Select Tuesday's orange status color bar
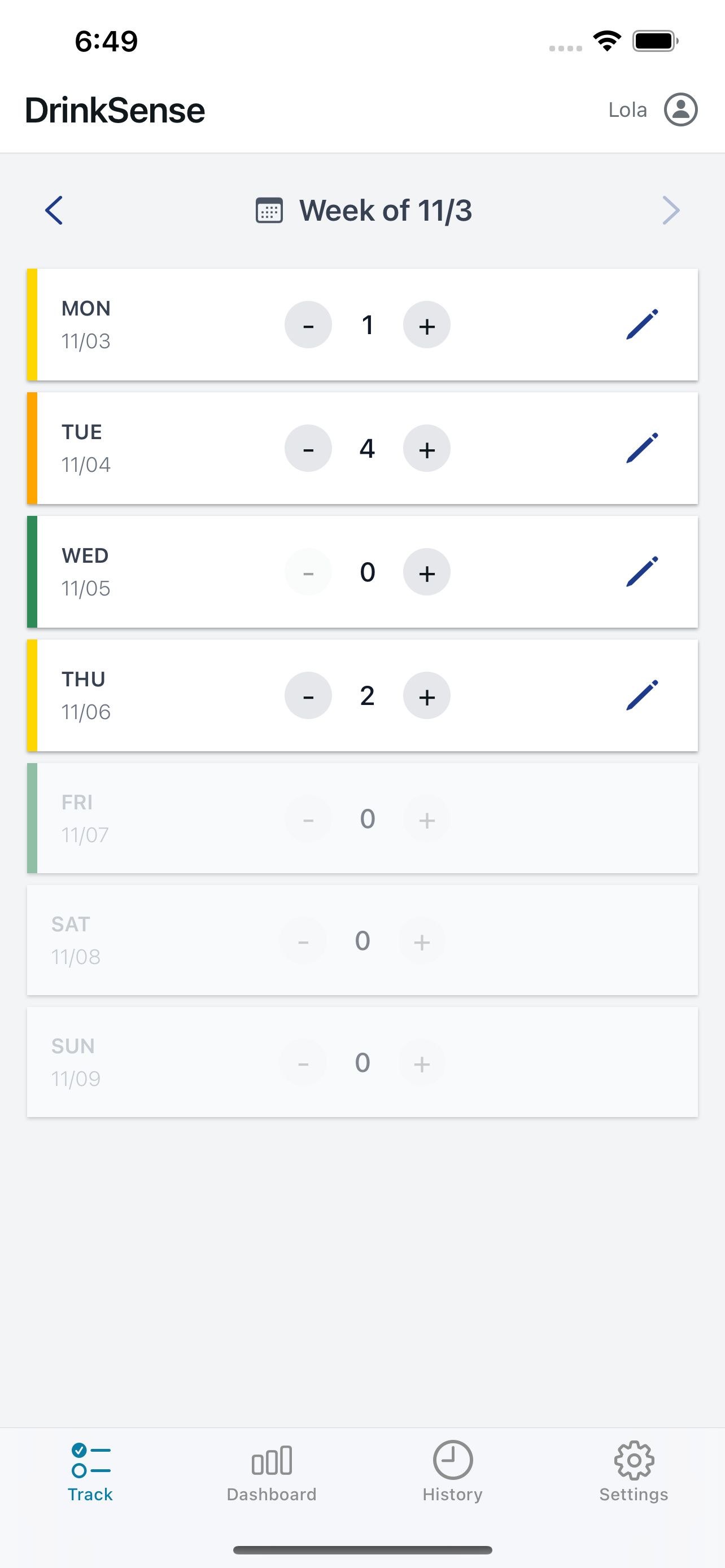Viewport: 725px width, 1568px height. click(x=30, y=448)
